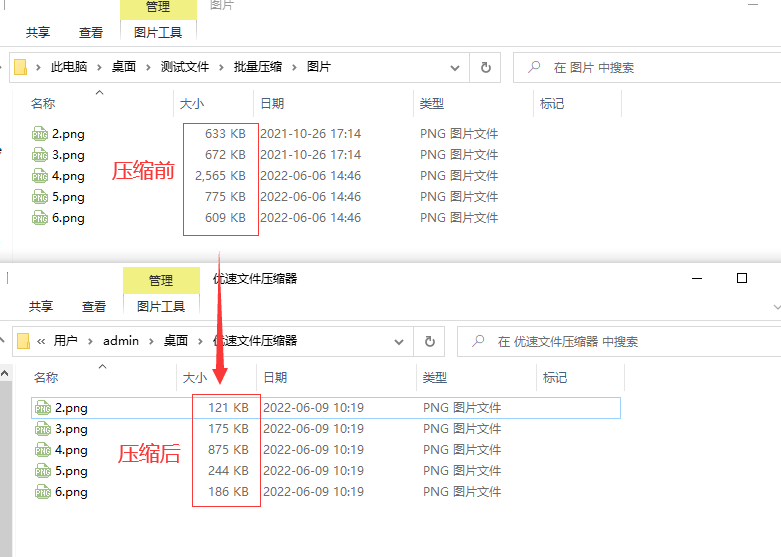The height and width of the screenshot is (557, 781).
Task: Click the refresh icon in the top window
Action: point(485,68)
